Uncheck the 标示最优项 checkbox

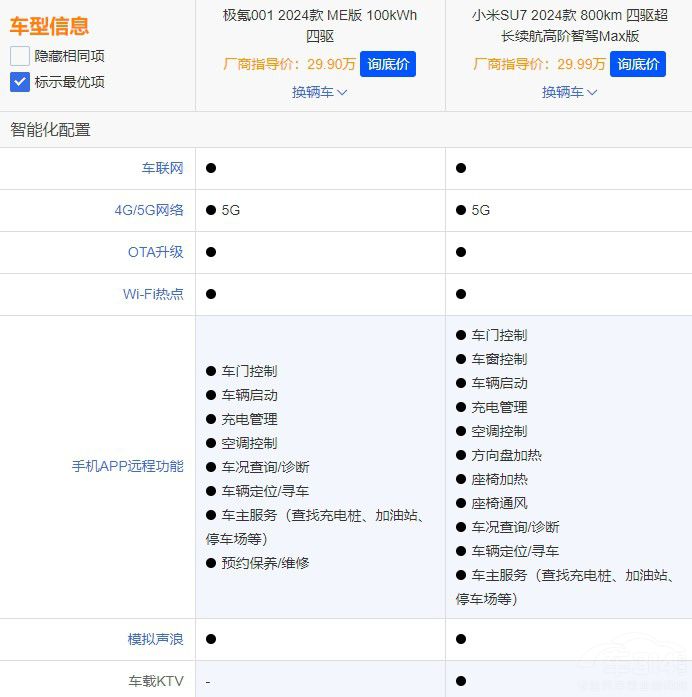click(20, 82)
